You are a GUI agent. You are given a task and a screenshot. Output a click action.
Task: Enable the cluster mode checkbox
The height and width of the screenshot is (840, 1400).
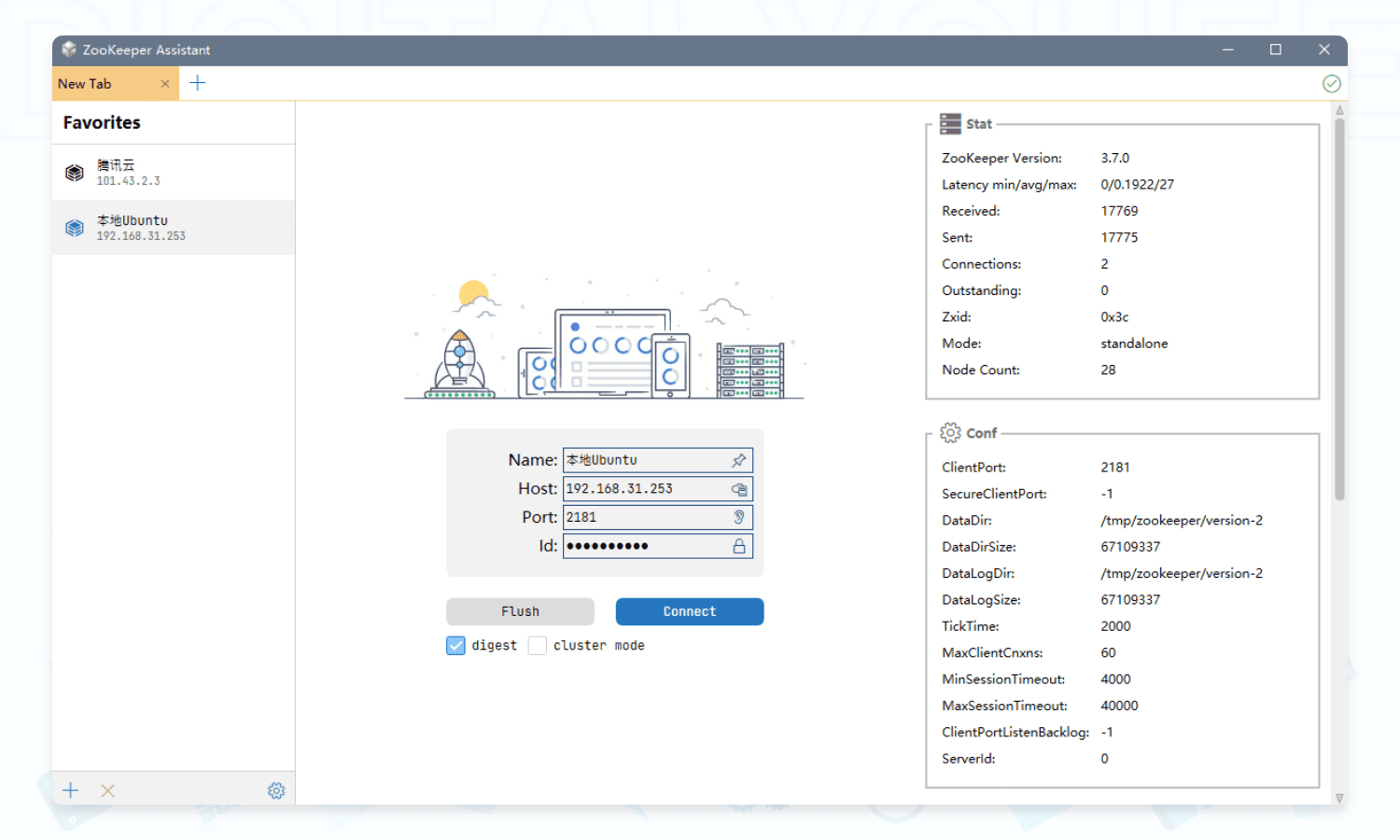tap(538, 646)
